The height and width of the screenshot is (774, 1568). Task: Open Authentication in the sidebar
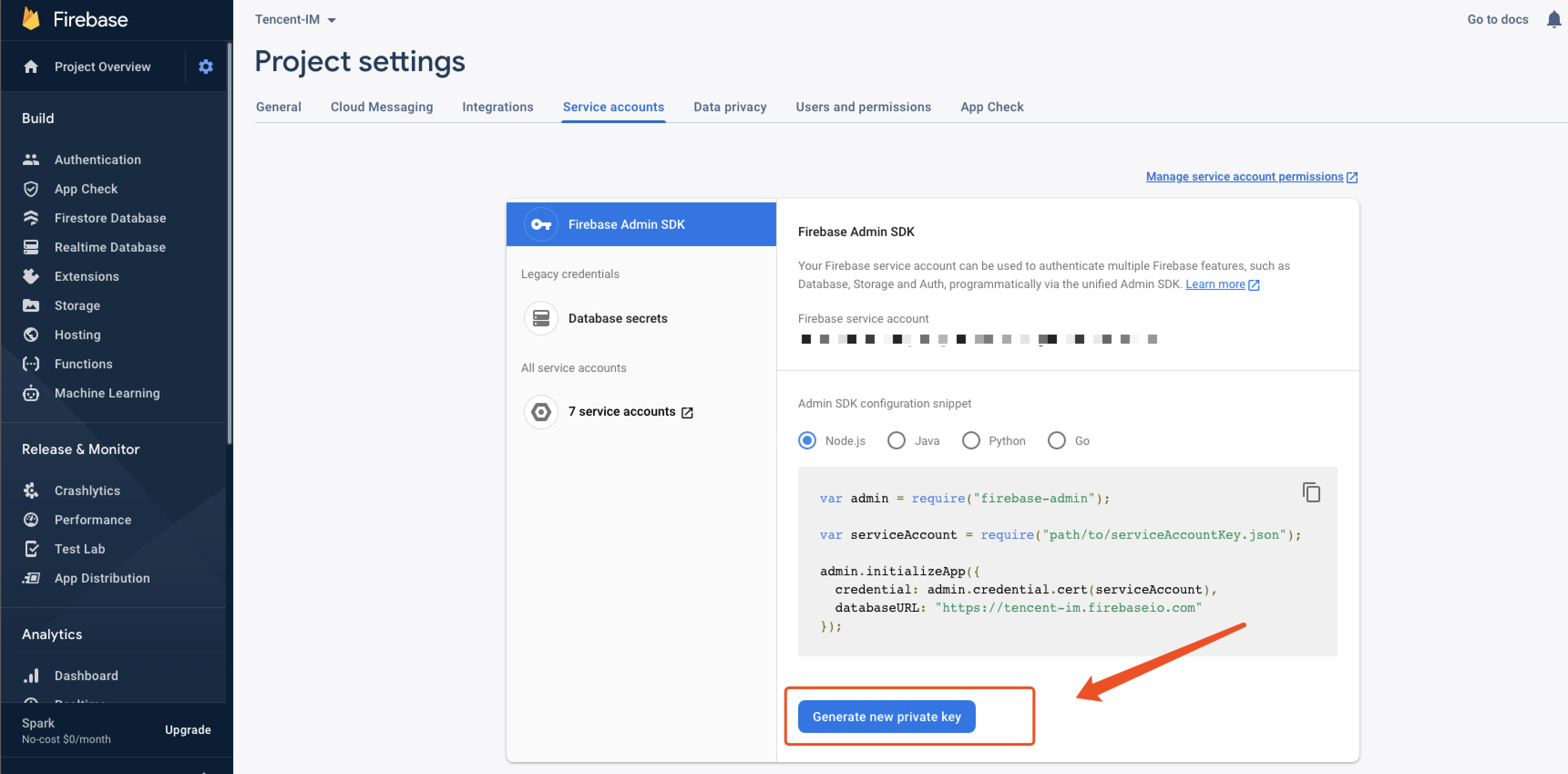97,160
